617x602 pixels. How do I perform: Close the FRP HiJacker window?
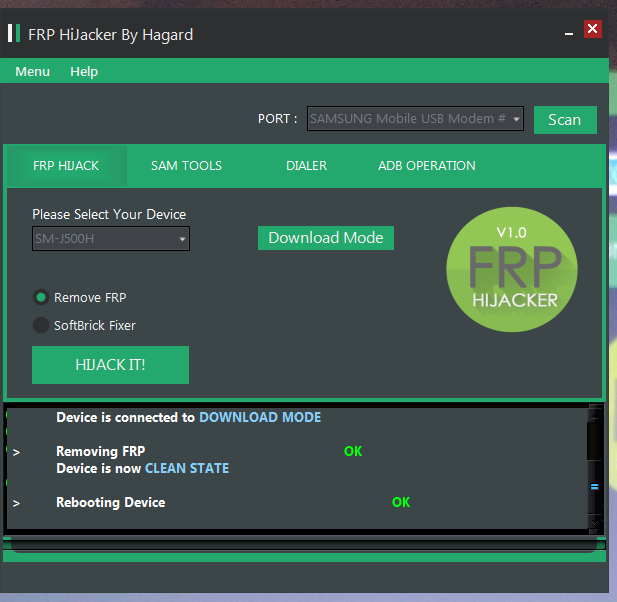click(593, 29)
